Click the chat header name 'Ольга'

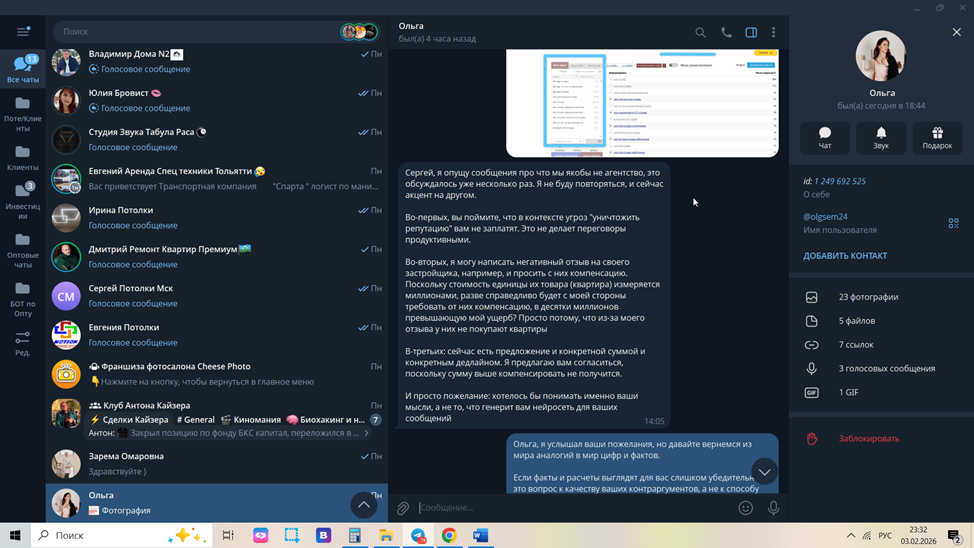pyautogui.click(x=411, y=26)
